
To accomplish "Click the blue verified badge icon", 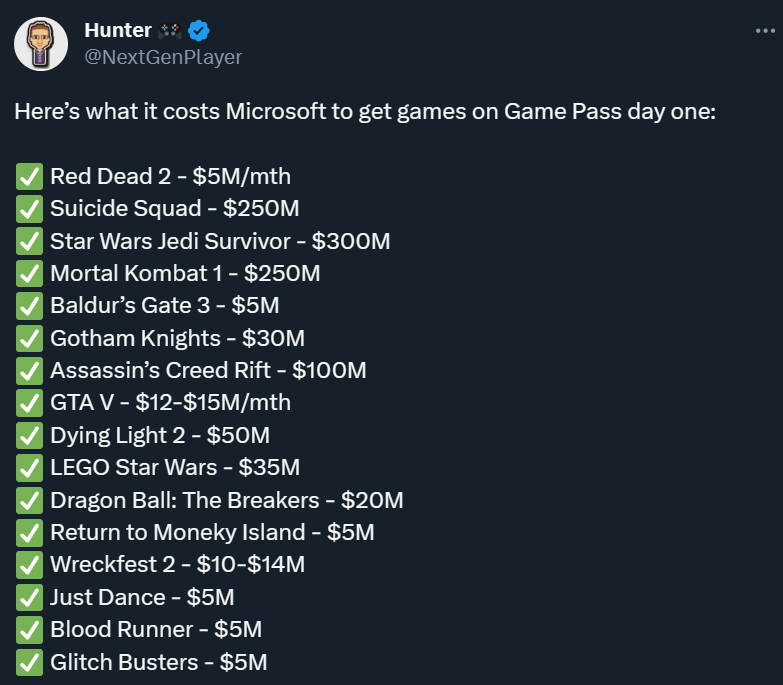I will coord(199,31).
